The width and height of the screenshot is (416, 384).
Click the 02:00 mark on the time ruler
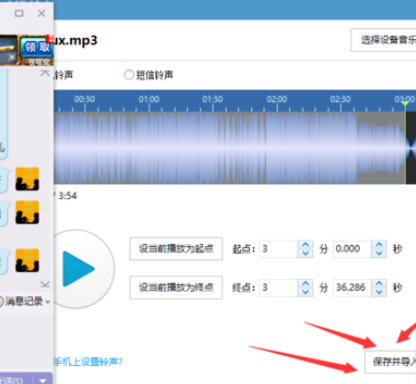(277, 99)
